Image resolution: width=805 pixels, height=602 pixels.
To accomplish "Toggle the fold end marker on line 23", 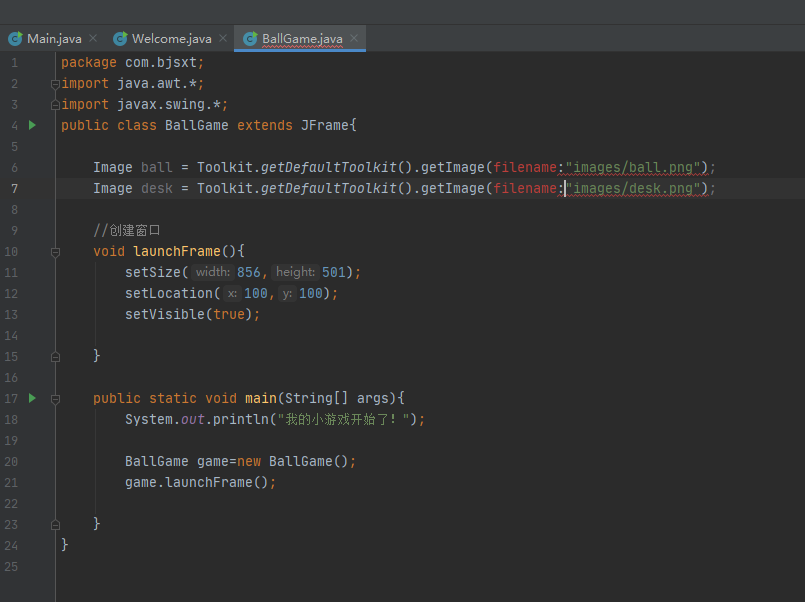I will [x=55, y=525].
